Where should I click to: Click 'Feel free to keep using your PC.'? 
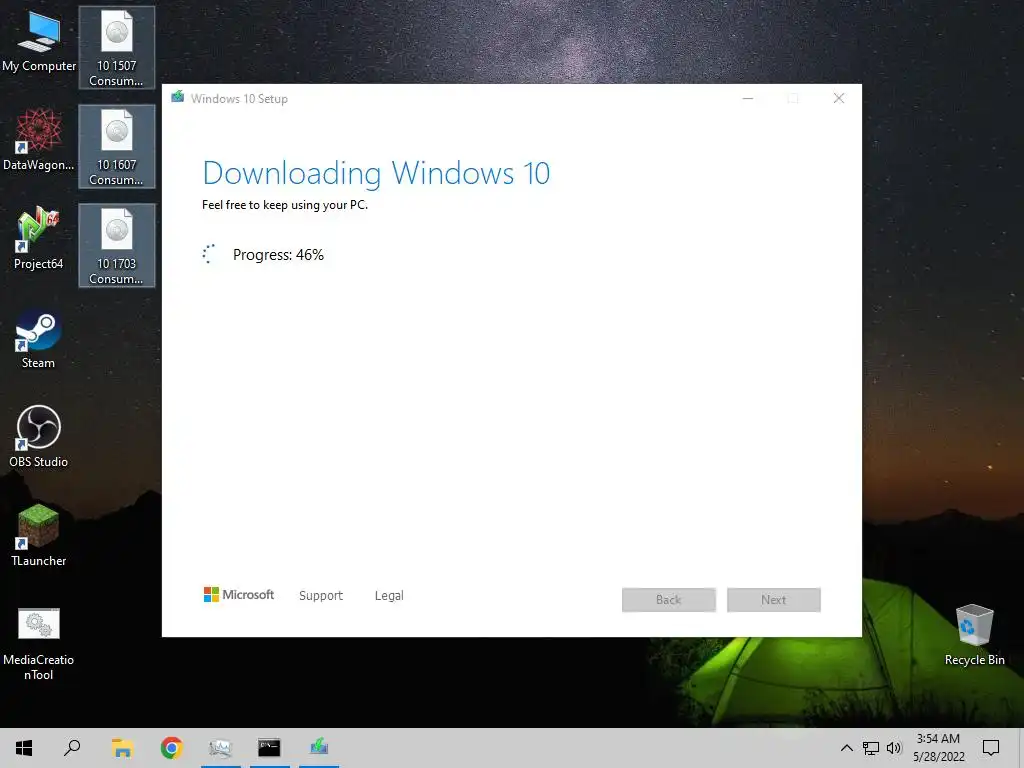(285, 205)
